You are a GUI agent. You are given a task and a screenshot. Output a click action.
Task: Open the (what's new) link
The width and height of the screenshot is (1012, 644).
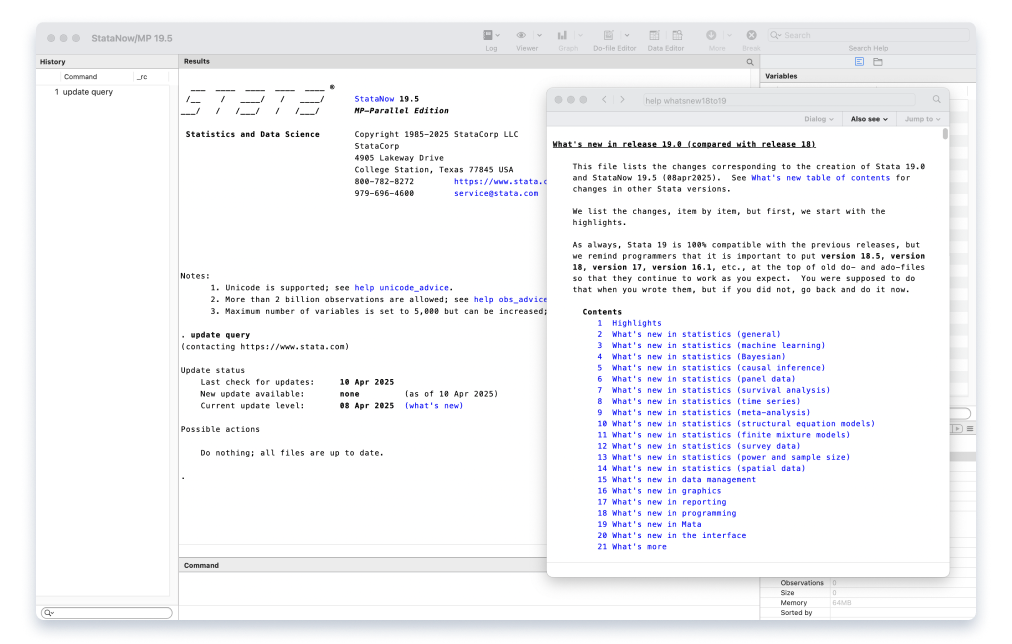434,405
